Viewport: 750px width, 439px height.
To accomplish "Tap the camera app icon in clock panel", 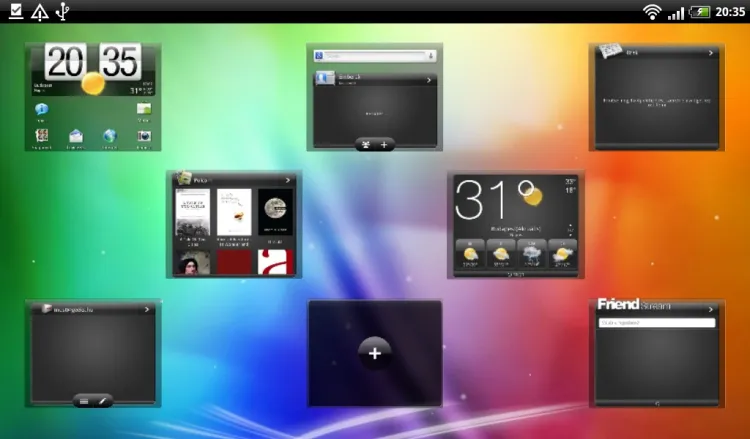I will click(x=144, y=136).
